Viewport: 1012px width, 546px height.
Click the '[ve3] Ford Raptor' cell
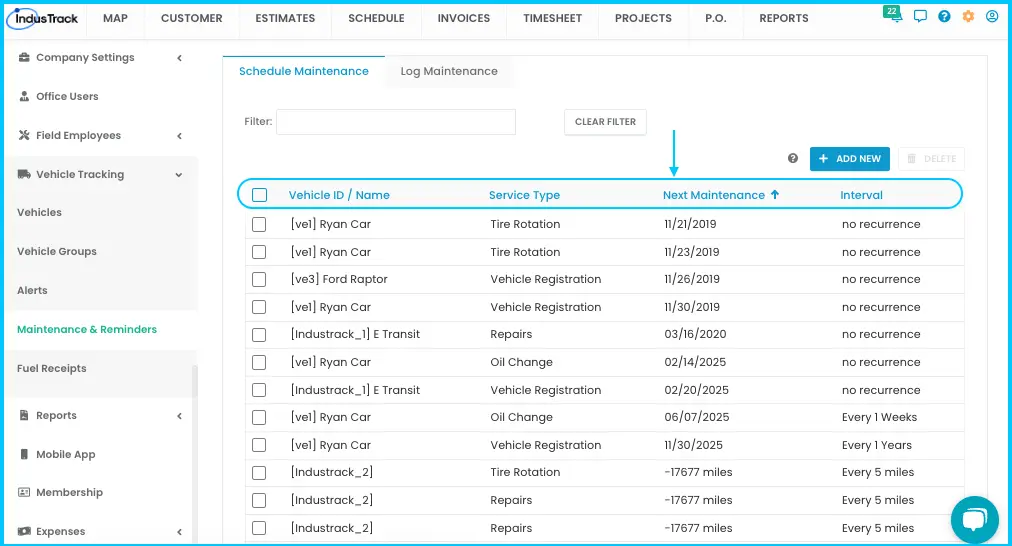click(x=339, y=279)
